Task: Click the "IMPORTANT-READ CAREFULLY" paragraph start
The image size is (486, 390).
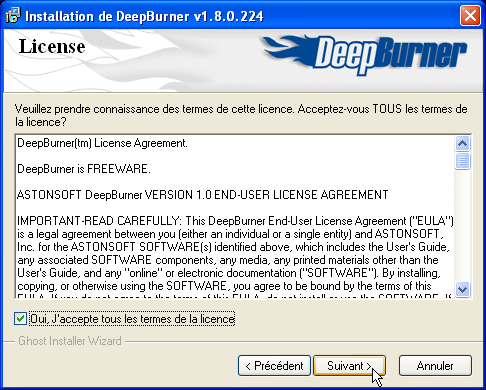Action: [99, 221]
